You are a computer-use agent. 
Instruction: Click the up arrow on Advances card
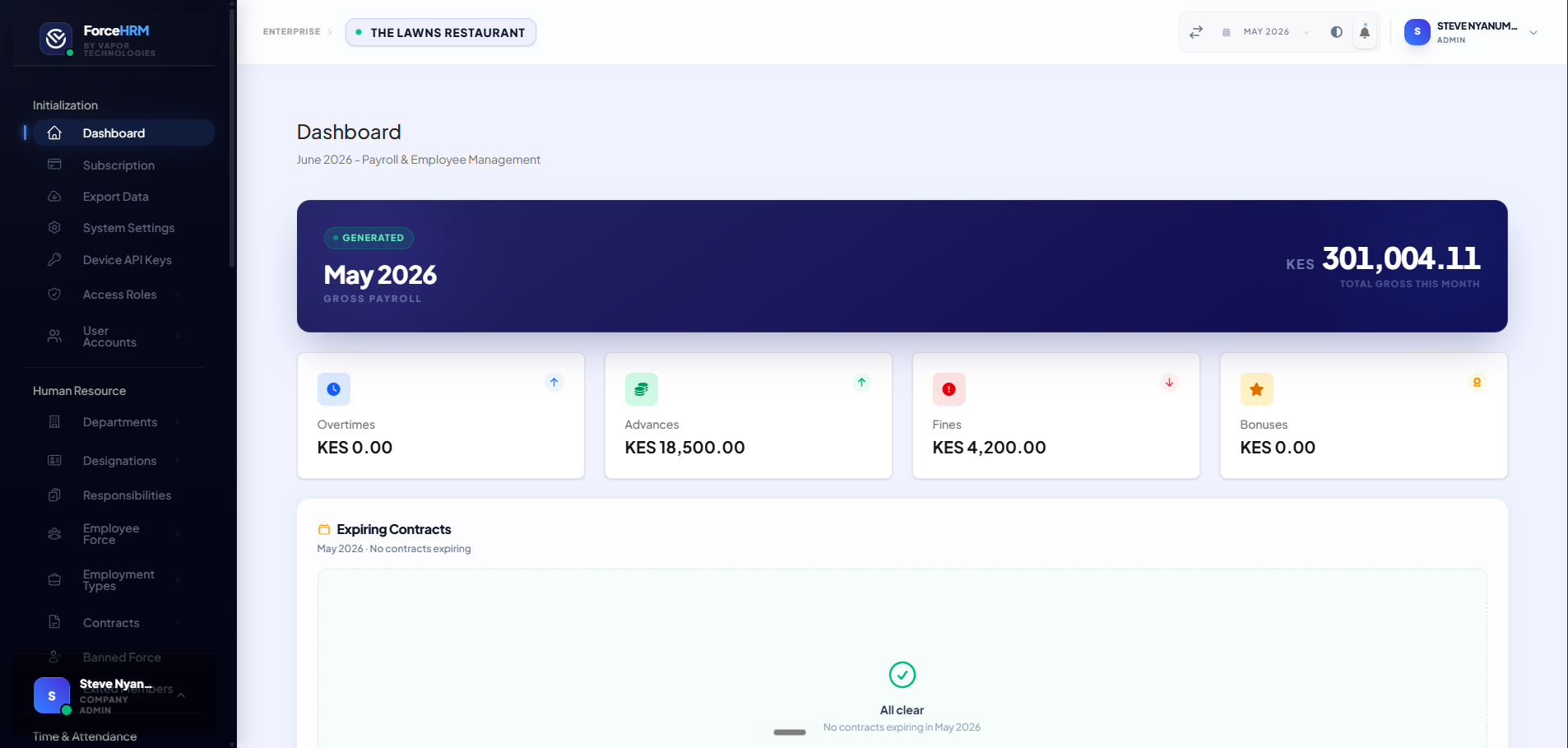[862, 382]
